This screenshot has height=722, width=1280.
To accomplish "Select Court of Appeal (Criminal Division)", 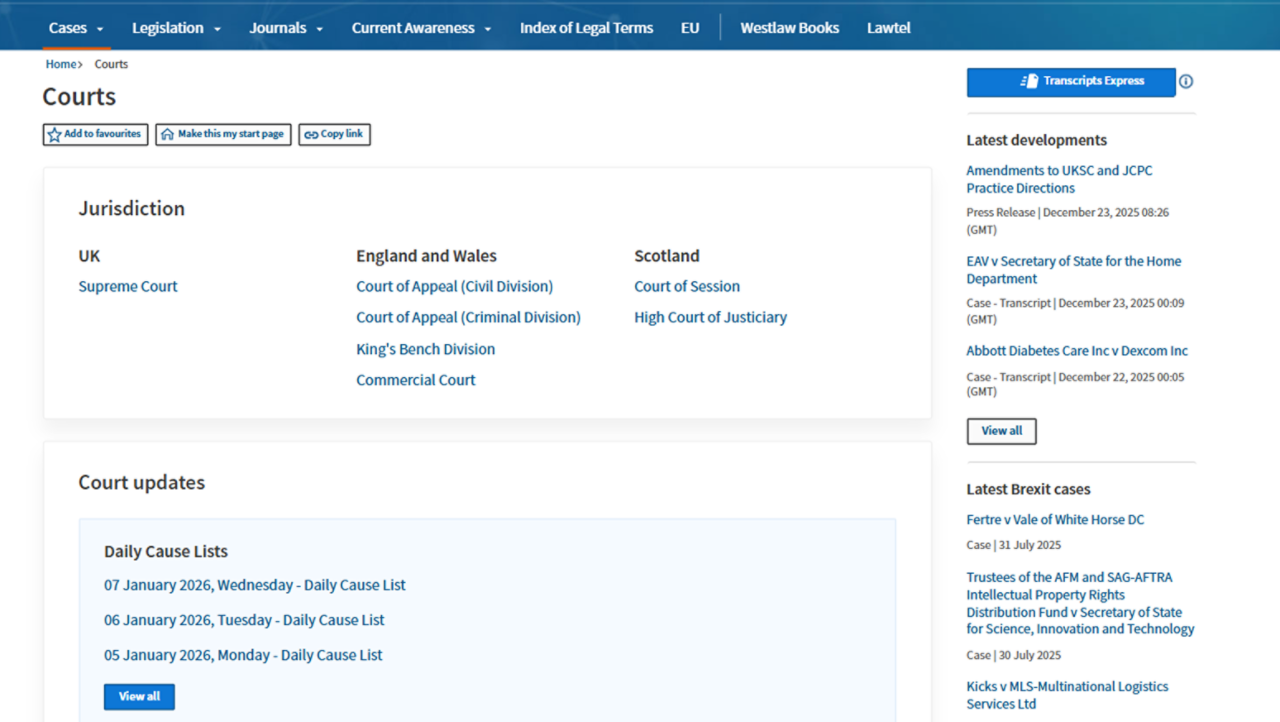I will click(468, 317).
